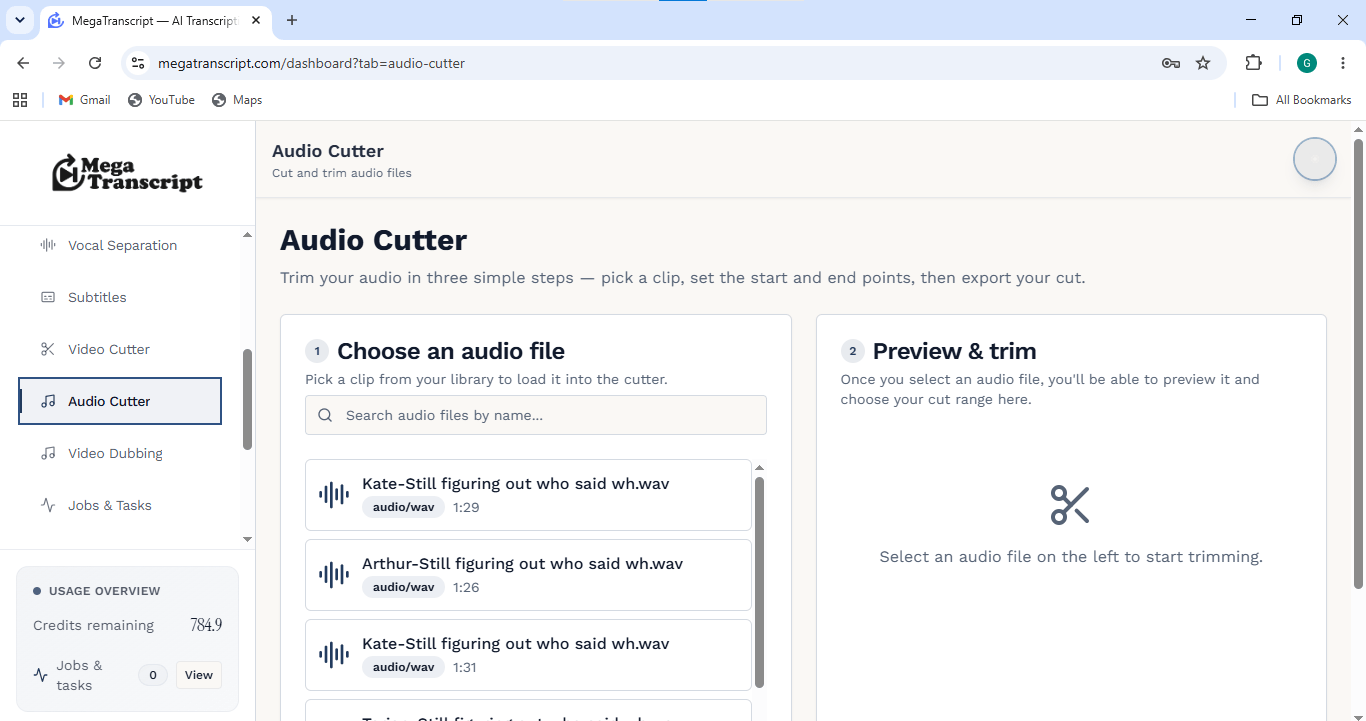Click the sidebar navigation scrollbar thumb
The image size is (1366, 721).
pyautogui.click(x=248, y=399)
